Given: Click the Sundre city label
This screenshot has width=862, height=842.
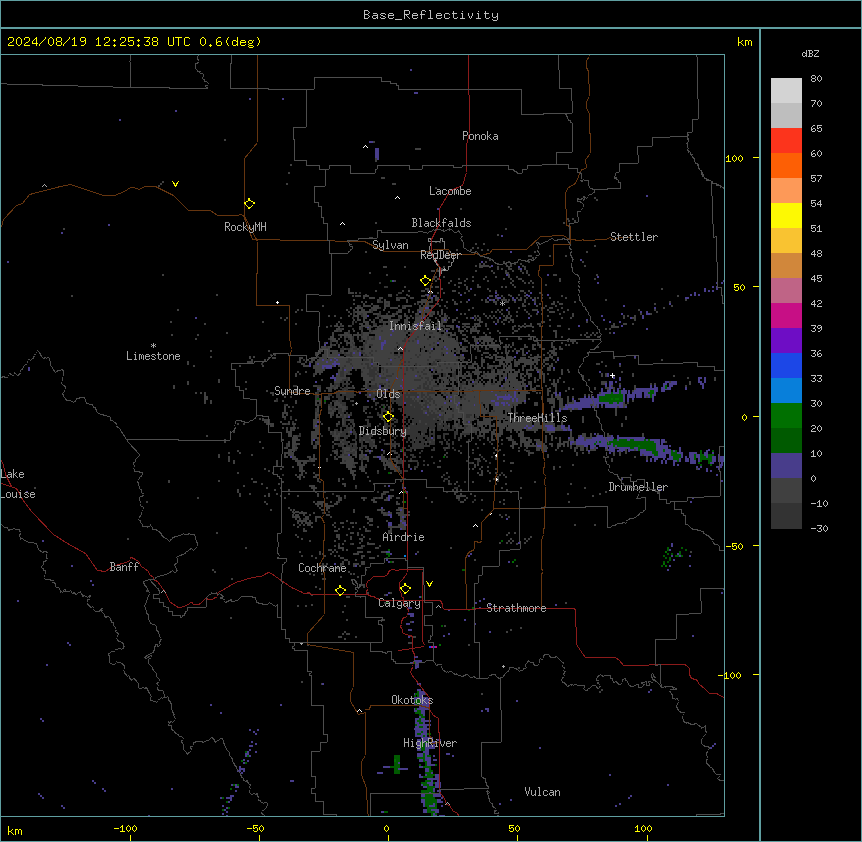Looking at the screenshot, I should click(292, 391).
